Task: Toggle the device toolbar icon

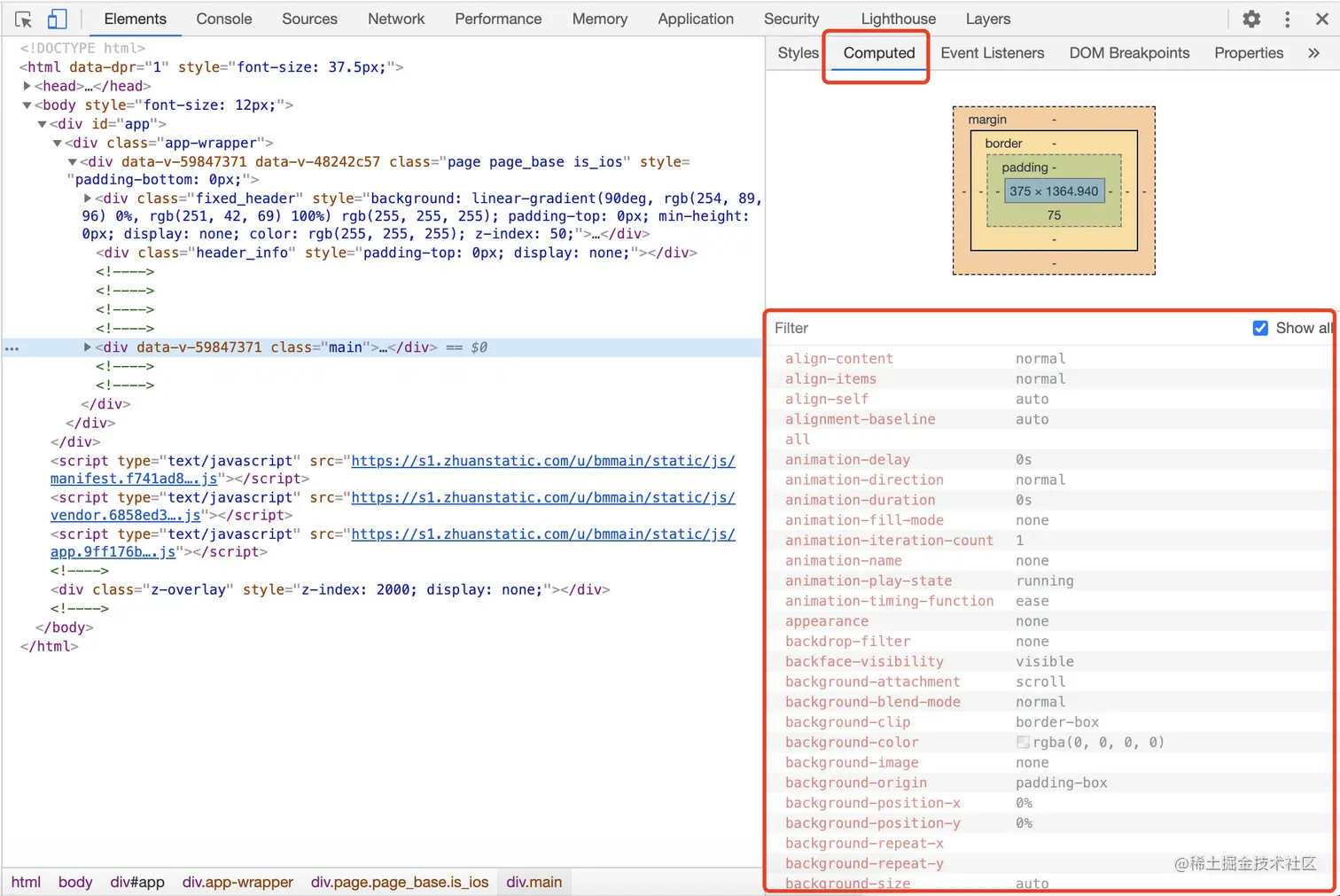Action: click(57, 19)
